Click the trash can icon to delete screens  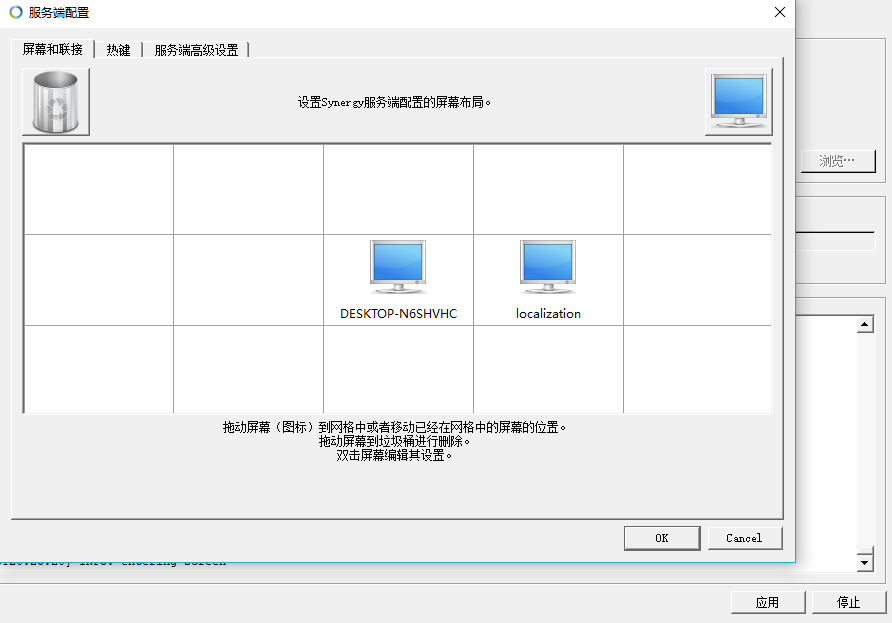tap(55, 100)
